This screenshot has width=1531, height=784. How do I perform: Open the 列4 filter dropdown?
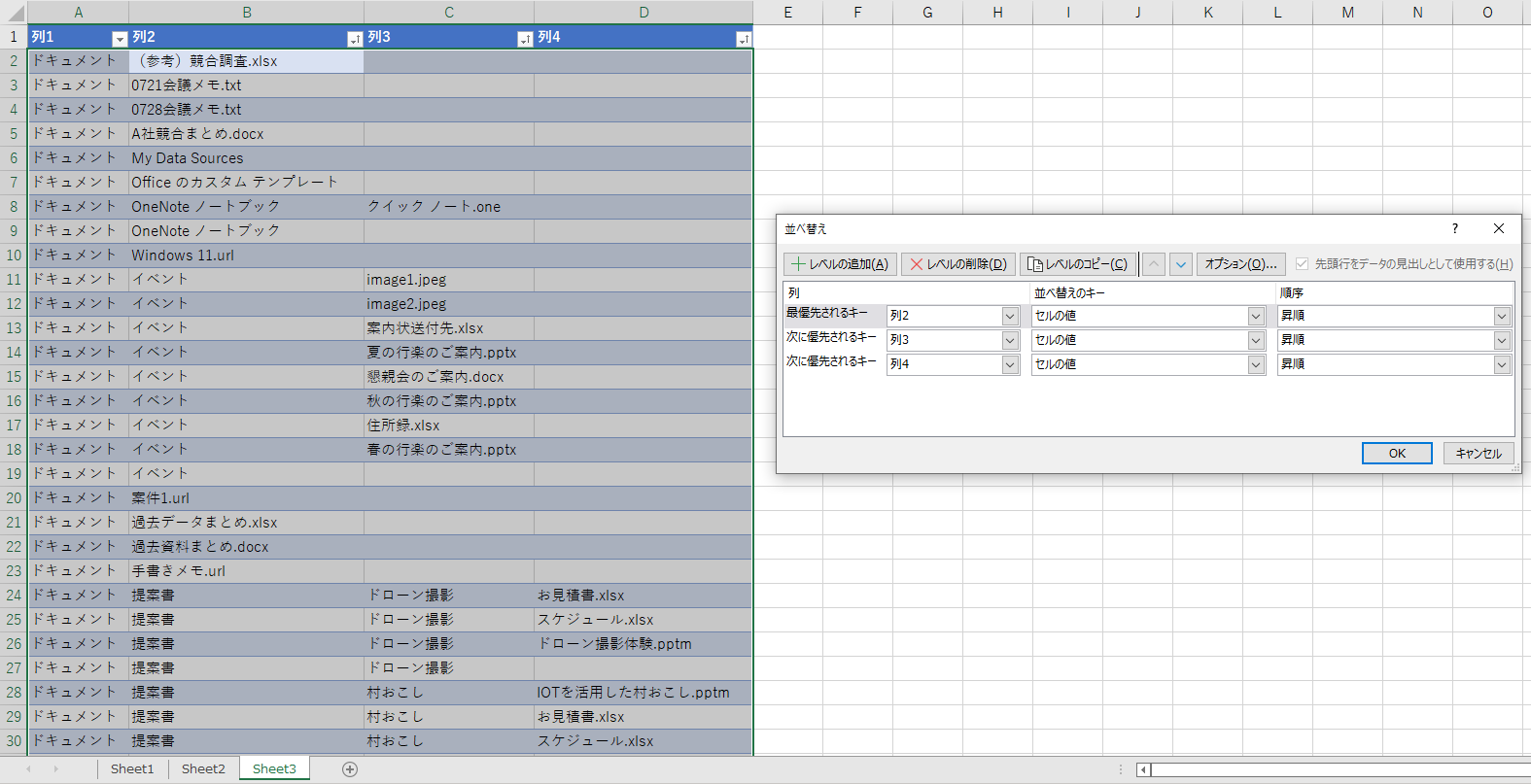(x=744, y=39)
